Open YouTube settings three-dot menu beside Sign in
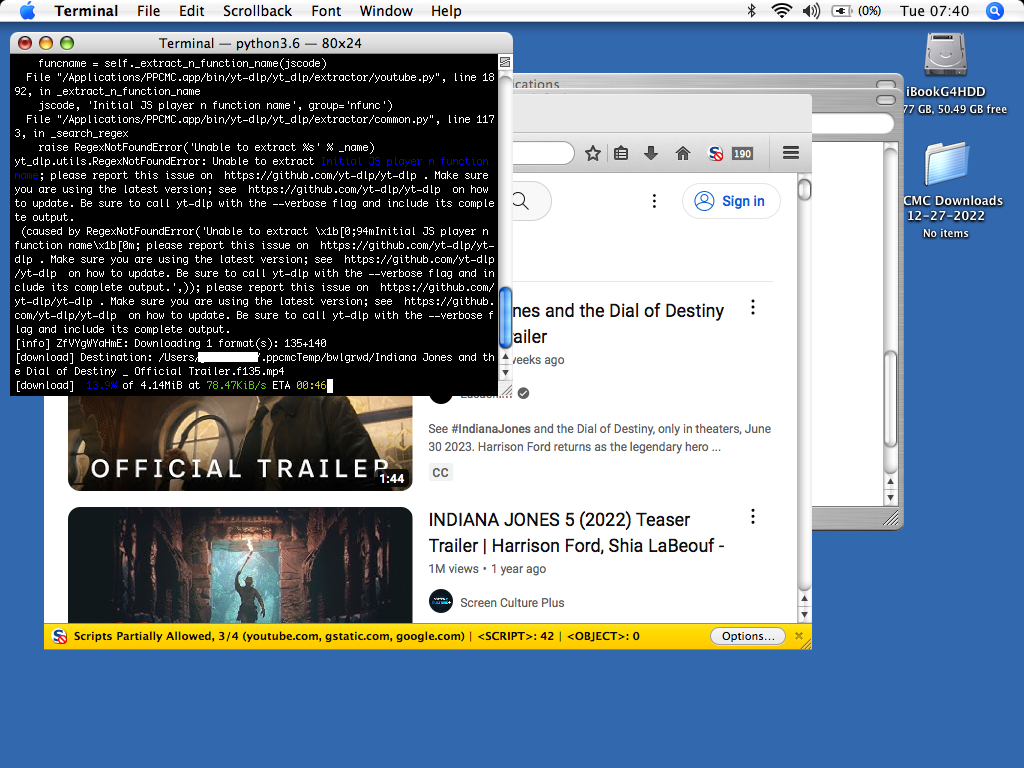The width and height of the screenshot is (1024, 768). [654, 201]
